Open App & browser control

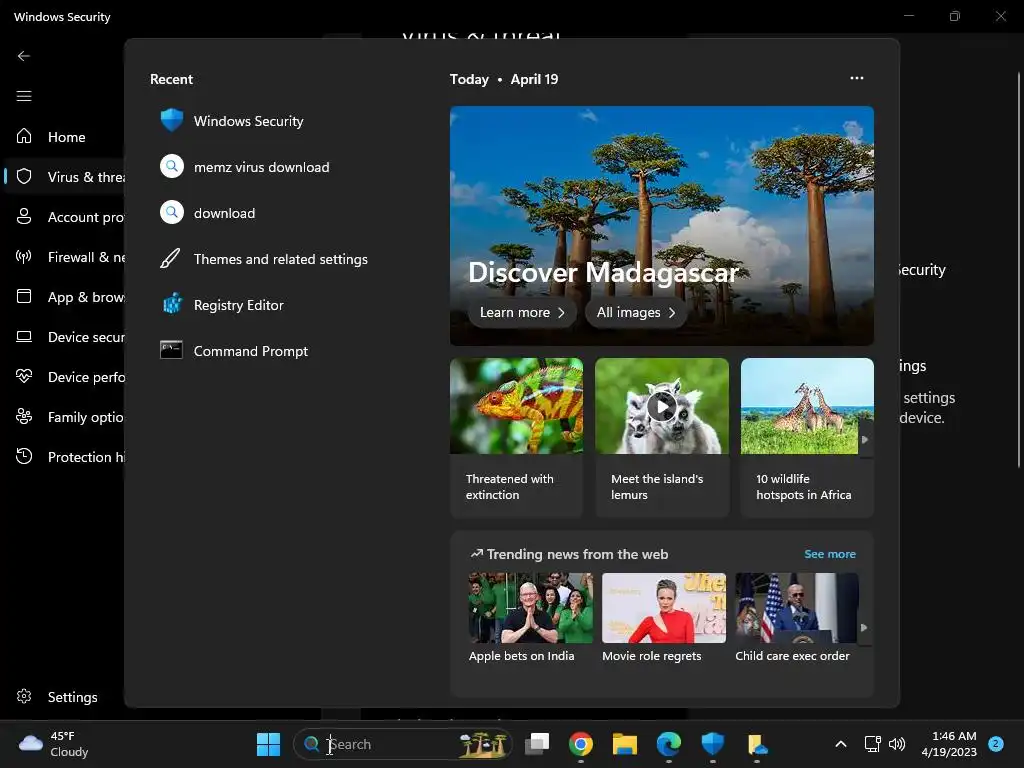[x=65, y=296]
